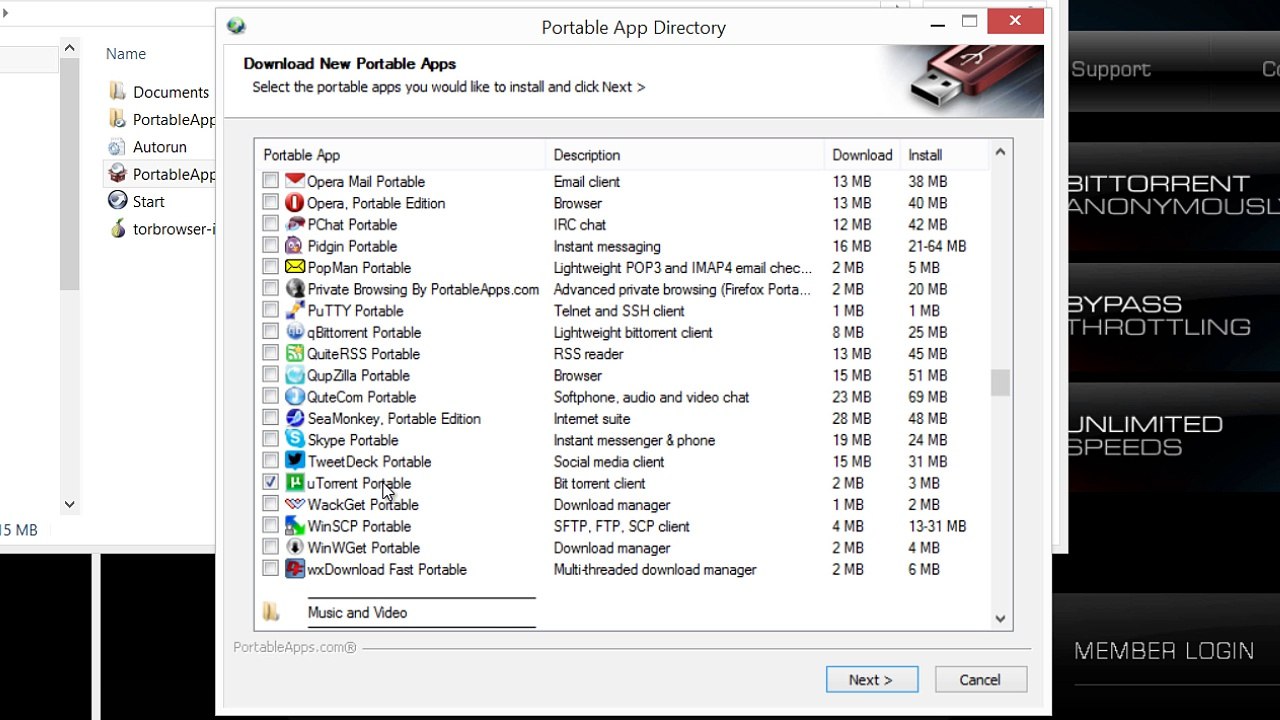Sort list by Install column header
This screenshot has height=720, width=1280.
point(943,155)
